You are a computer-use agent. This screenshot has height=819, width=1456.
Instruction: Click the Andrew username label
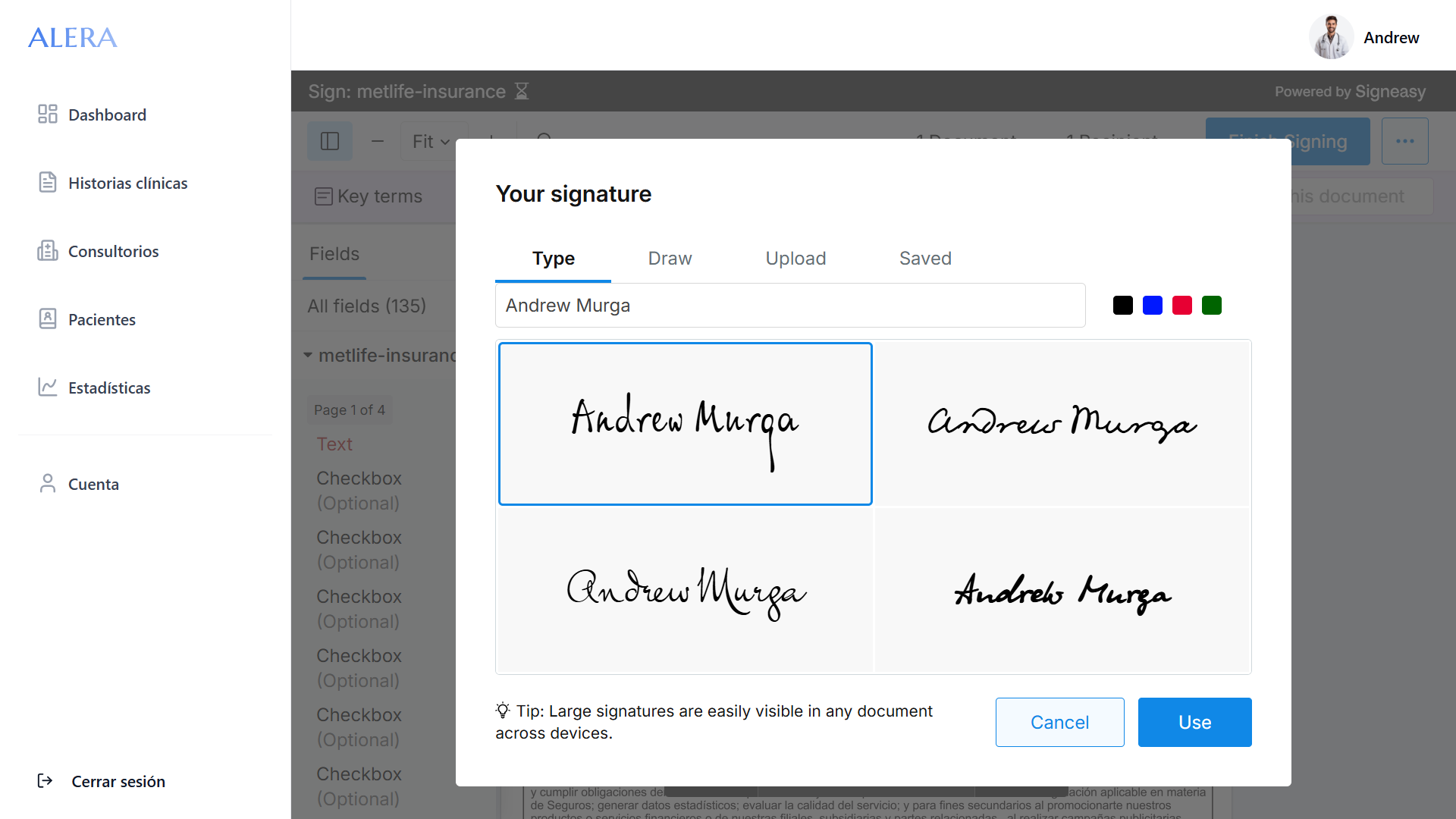tap(1392, 38)
